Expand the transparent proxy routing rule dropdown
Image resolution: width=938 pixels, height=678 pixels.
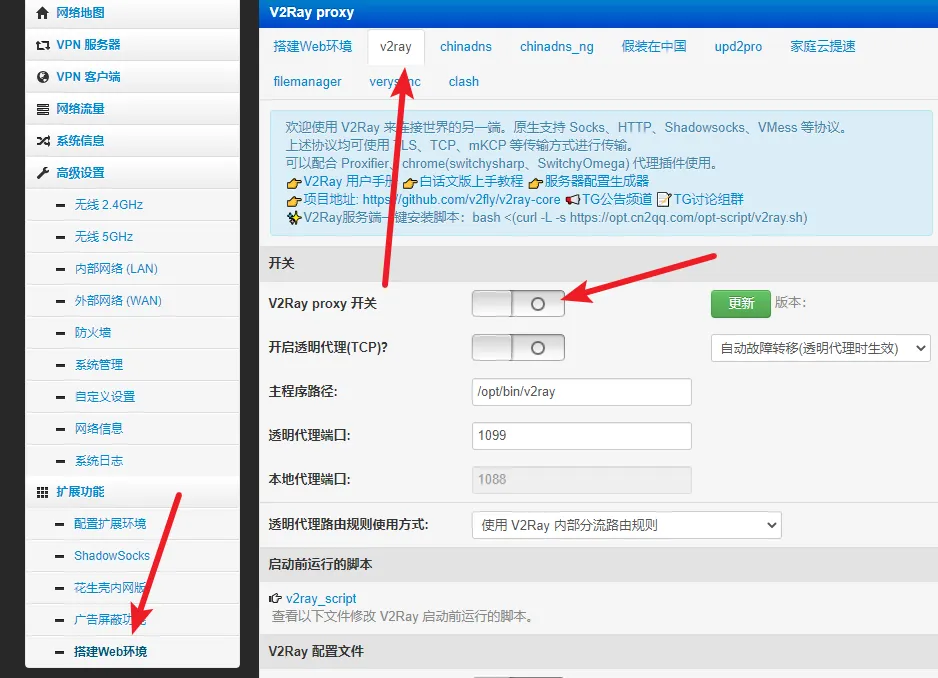tap(625, 525)
